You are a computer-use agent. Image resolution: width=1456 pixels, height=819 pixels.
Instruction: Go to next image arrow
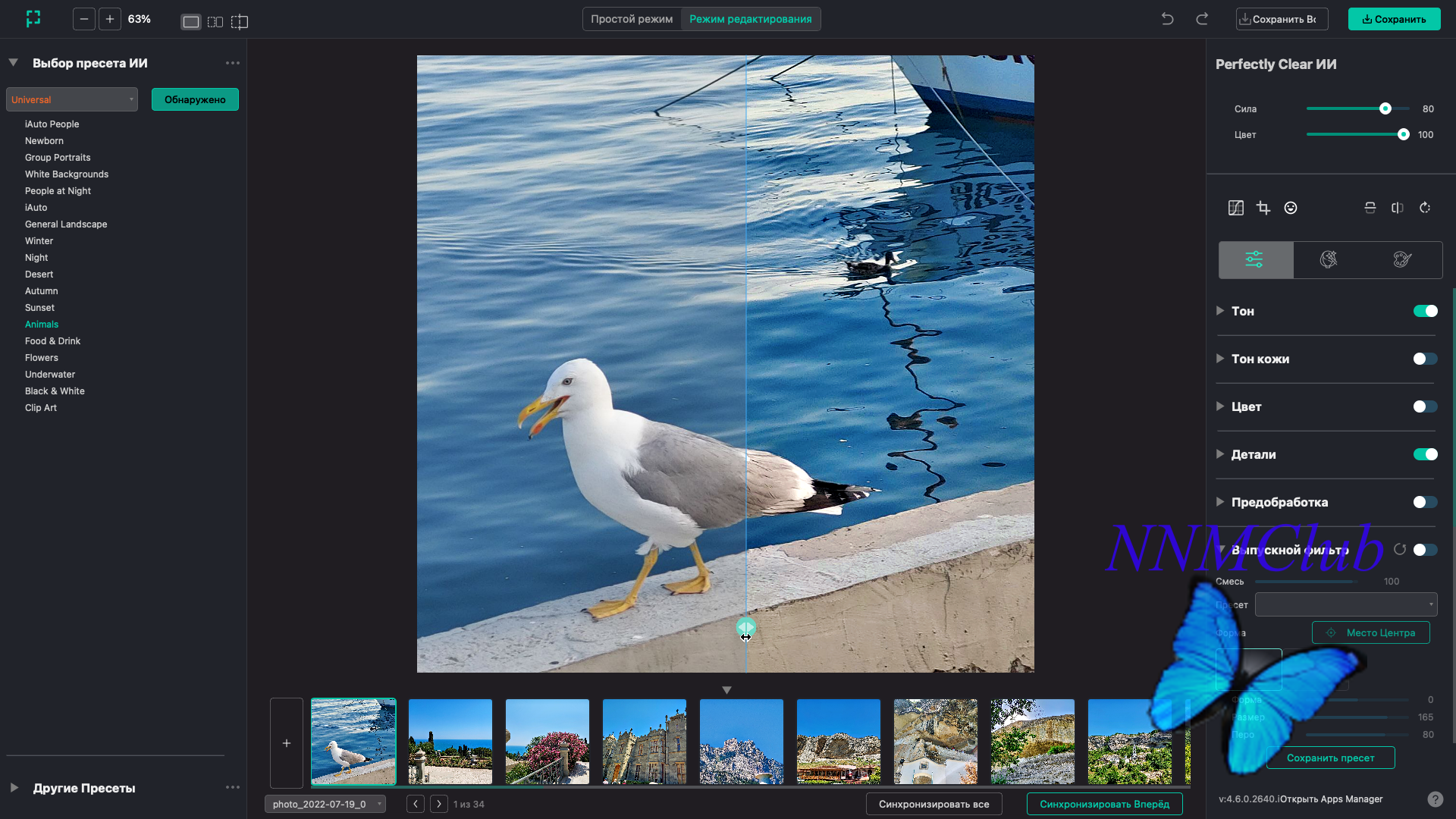tap(439, 804)
